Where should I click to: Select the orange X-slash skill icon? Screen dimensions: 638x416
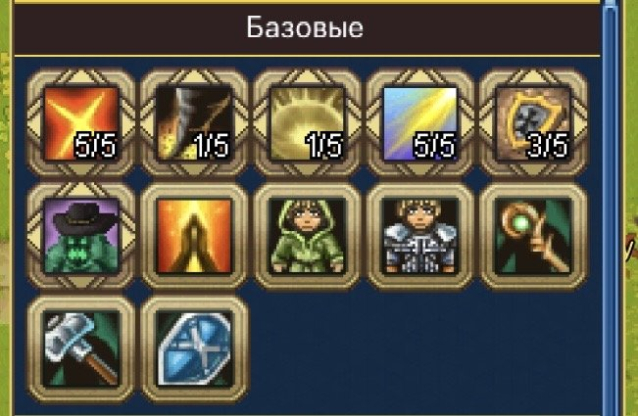pos(81,123)
